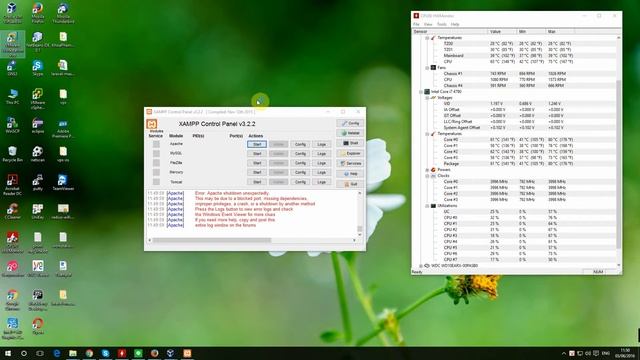Collapse the Intel Core i7 4790 node
640x360 pixels.
[421, 92]
